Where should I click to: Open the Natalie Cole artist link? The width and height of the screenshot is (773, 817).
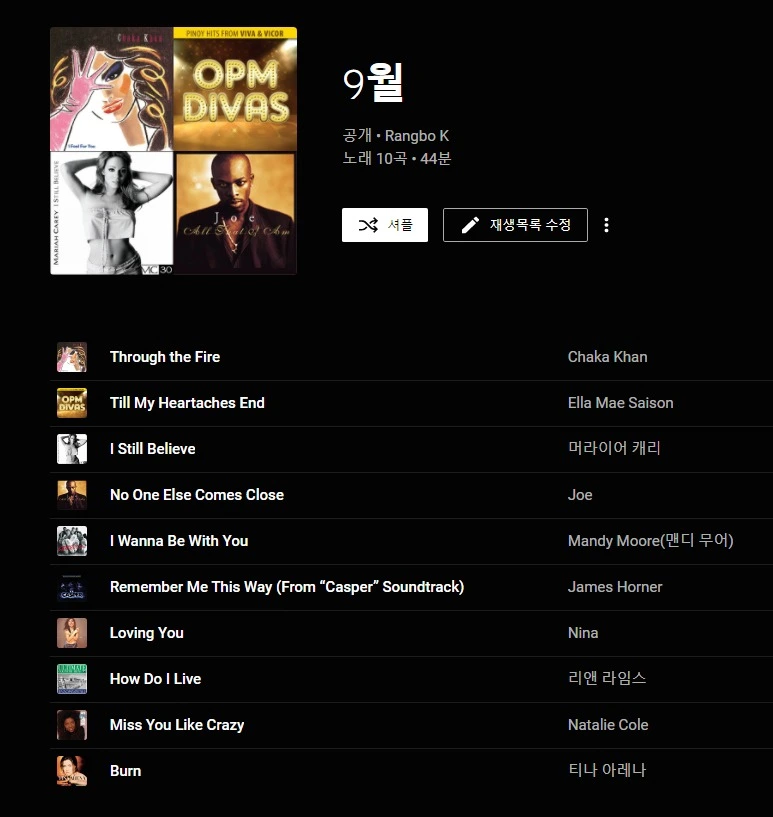click(608, 725)
